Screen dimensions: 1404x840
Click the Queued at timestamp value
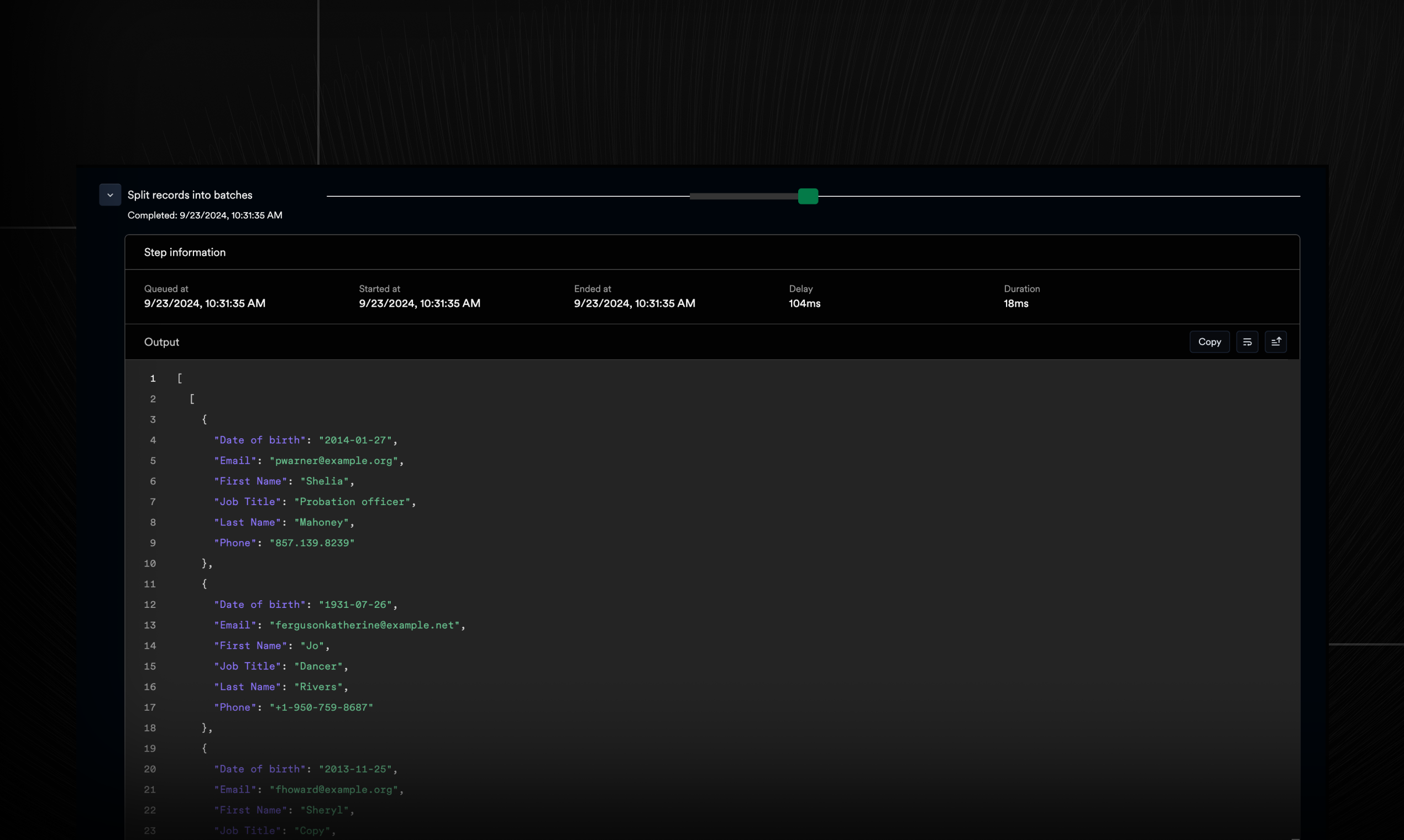pyautogui.click(x=205, y=303)
